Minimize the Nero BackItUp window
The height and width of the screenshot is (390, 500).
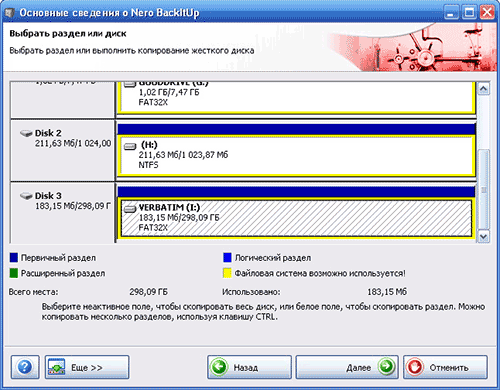(451, 13)
